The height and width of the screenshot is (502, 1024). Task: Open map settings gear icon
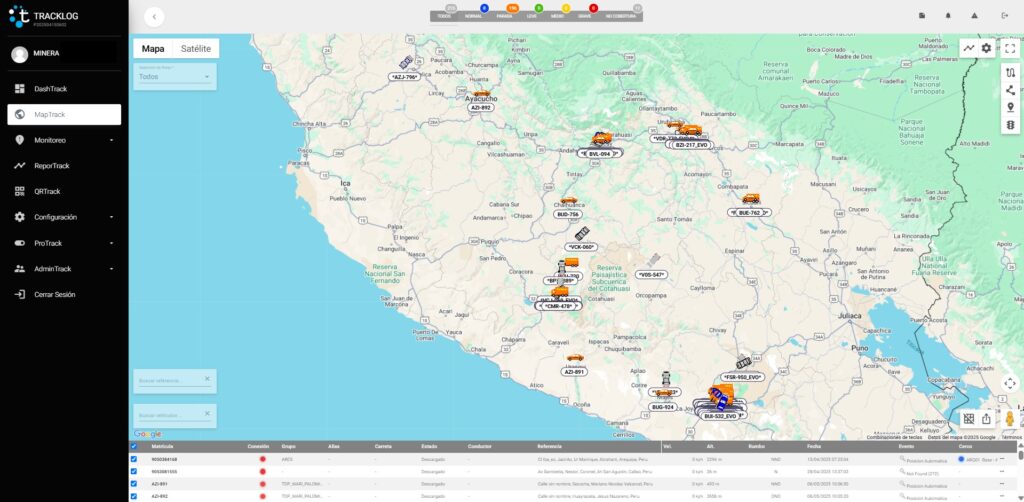[987, 48]
